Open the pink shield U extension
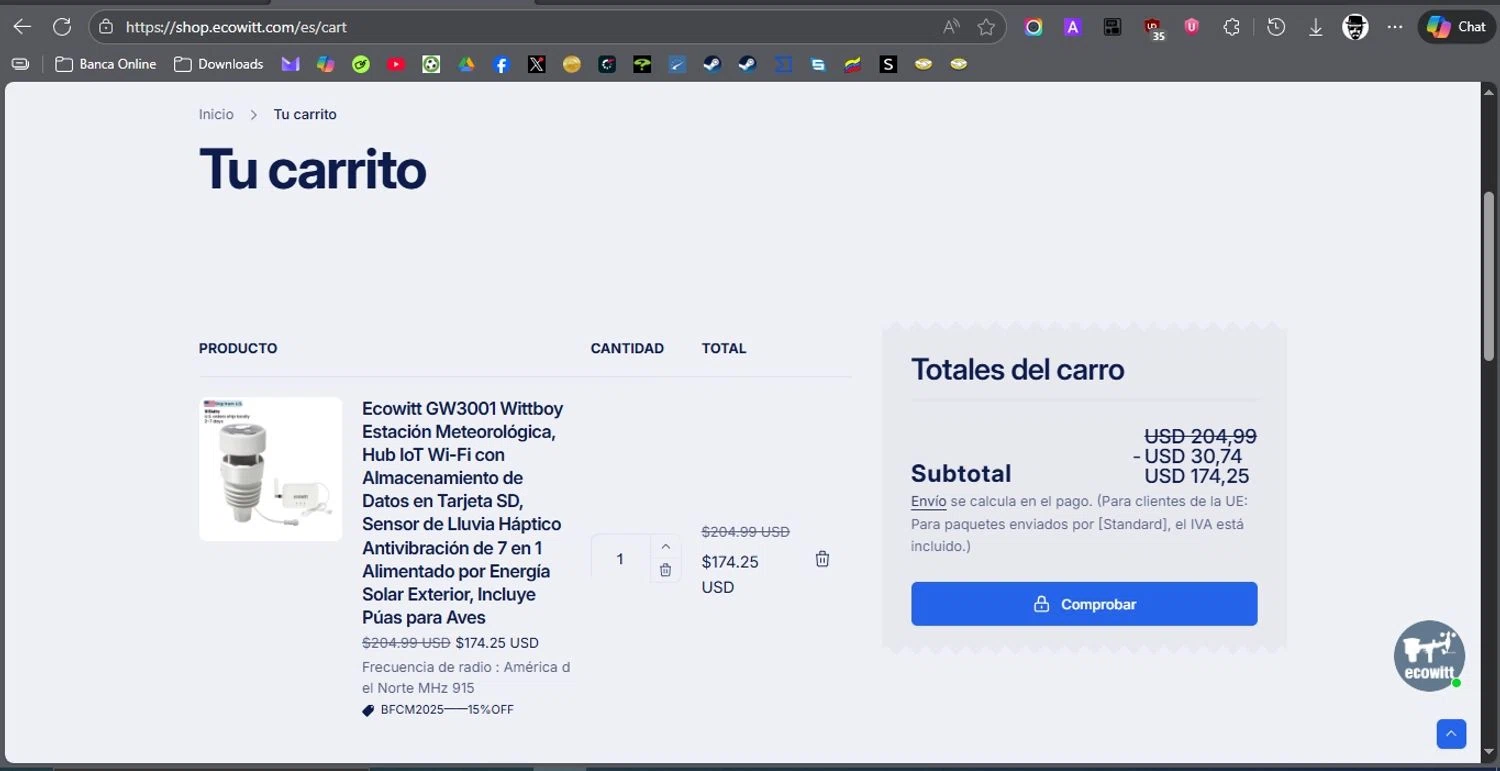The image size is (1500, 771). click(x=1192, y=27)
